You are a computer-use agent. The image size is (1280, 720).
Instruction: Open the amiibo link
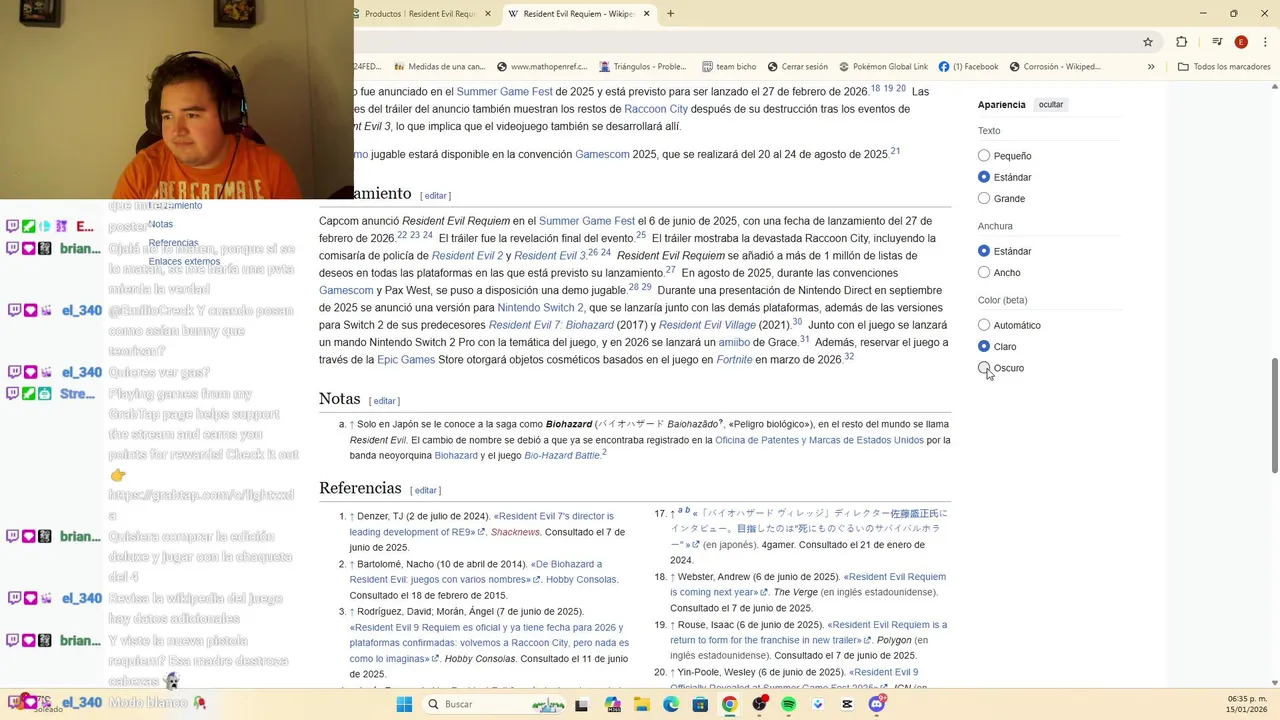pyautogui.click(x=734, y=342)
